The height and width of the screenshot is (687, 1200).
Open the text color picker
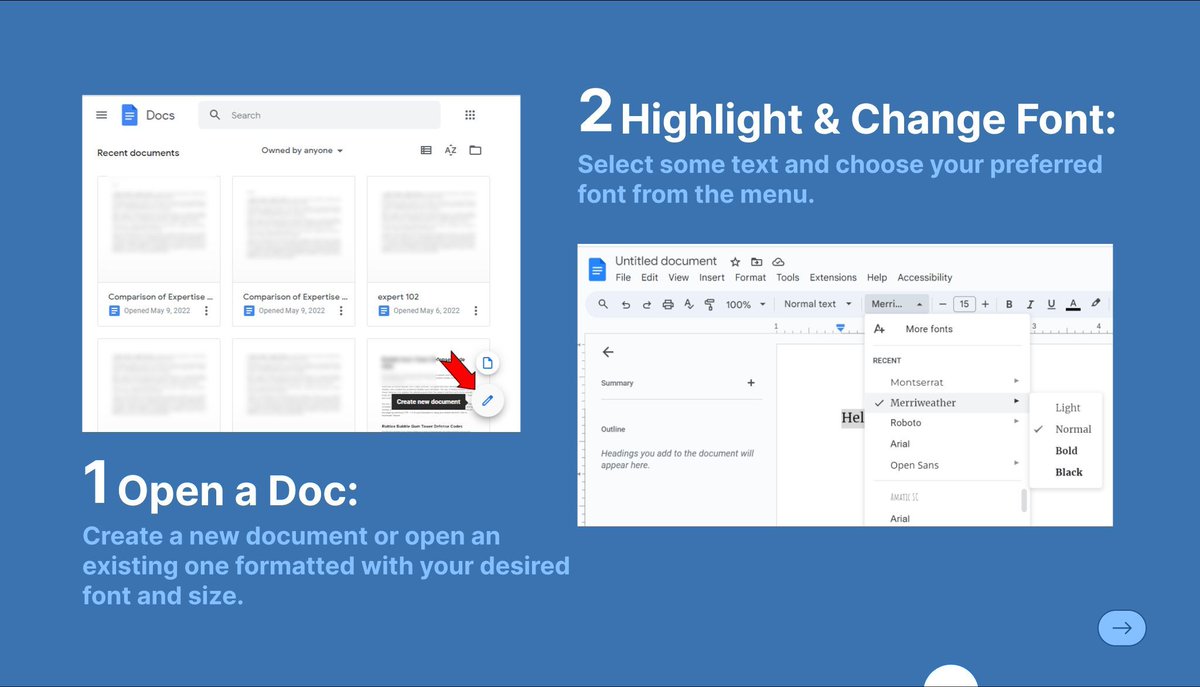pos(1073,304)
